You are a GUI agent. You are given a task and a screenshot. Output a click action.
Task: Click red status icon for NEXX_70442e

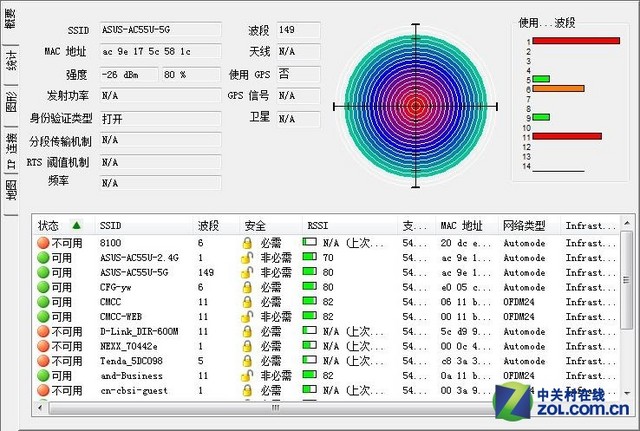[43, 346]
